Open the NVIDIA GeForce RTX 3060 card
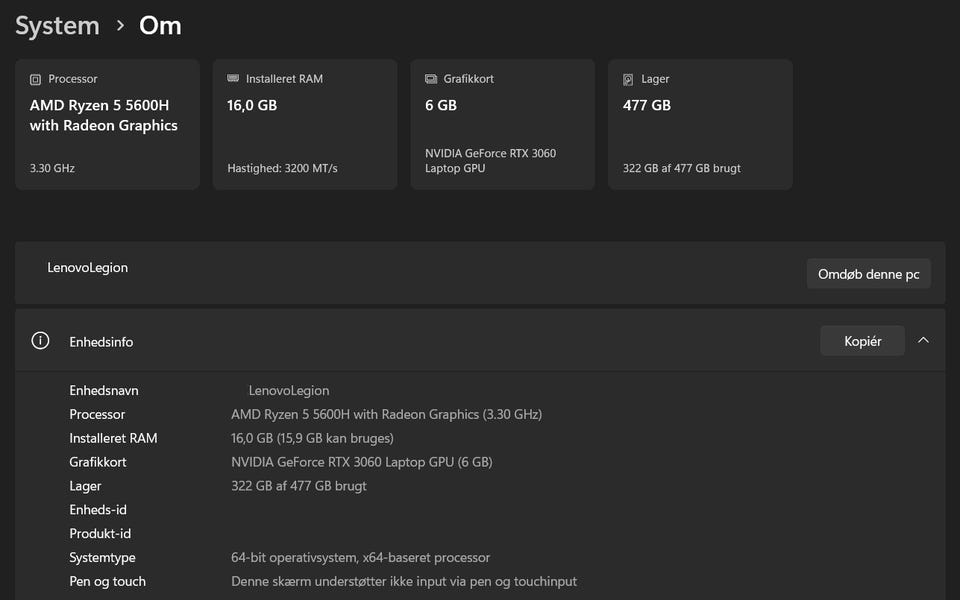 [x=503, y=124]
